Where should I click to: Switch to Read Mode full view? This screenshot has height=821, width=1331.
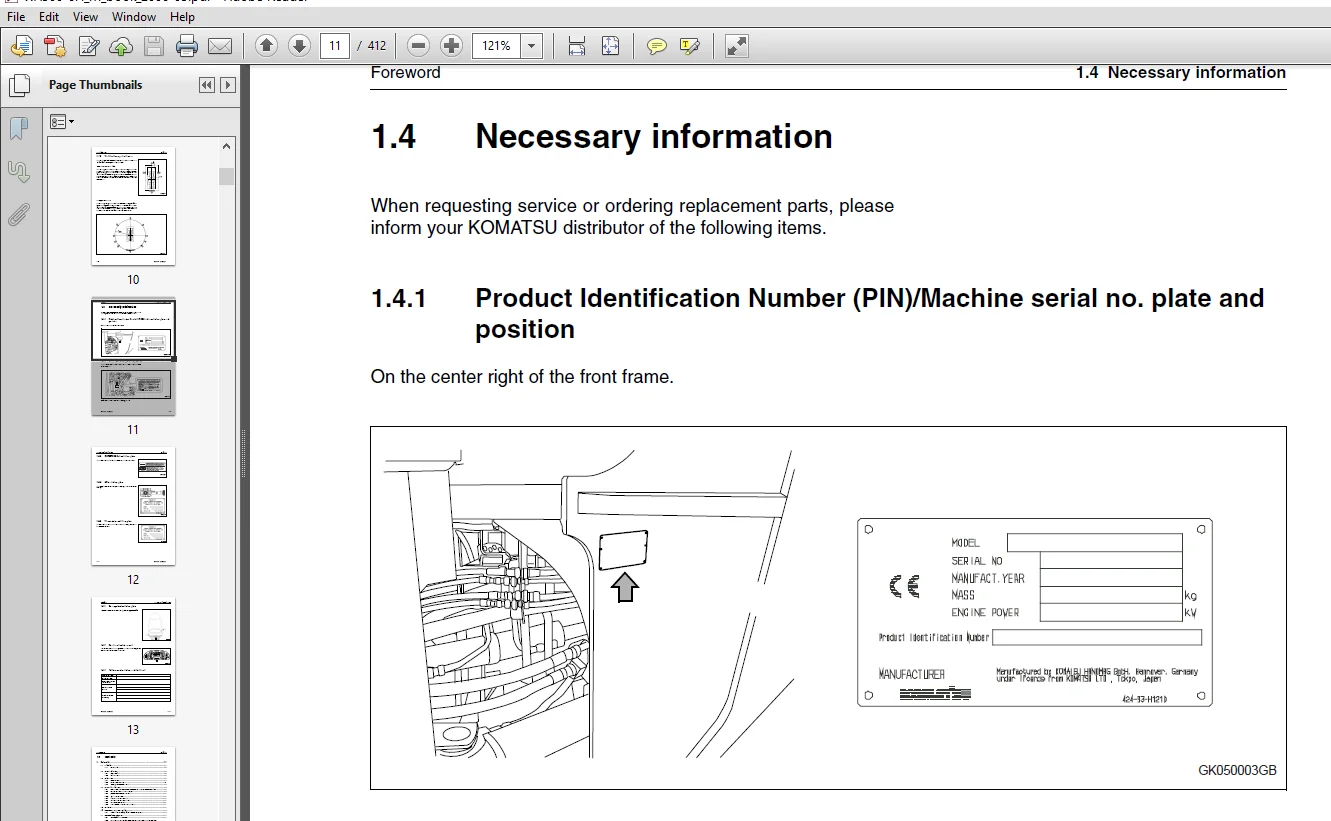737,46
